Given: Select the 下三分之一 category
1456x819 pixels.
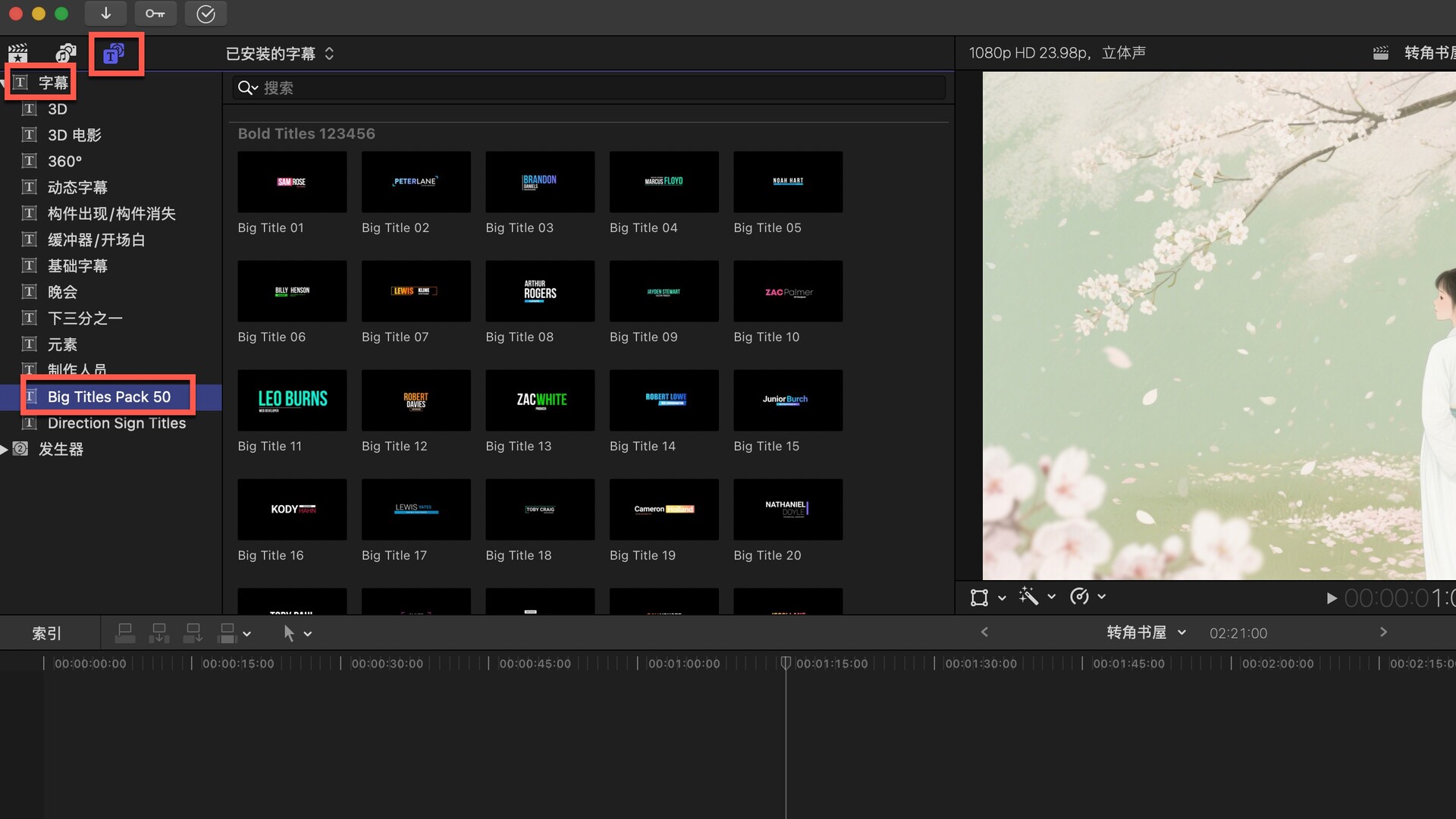Looking at the screenshot, I should (x=111, y=318).
